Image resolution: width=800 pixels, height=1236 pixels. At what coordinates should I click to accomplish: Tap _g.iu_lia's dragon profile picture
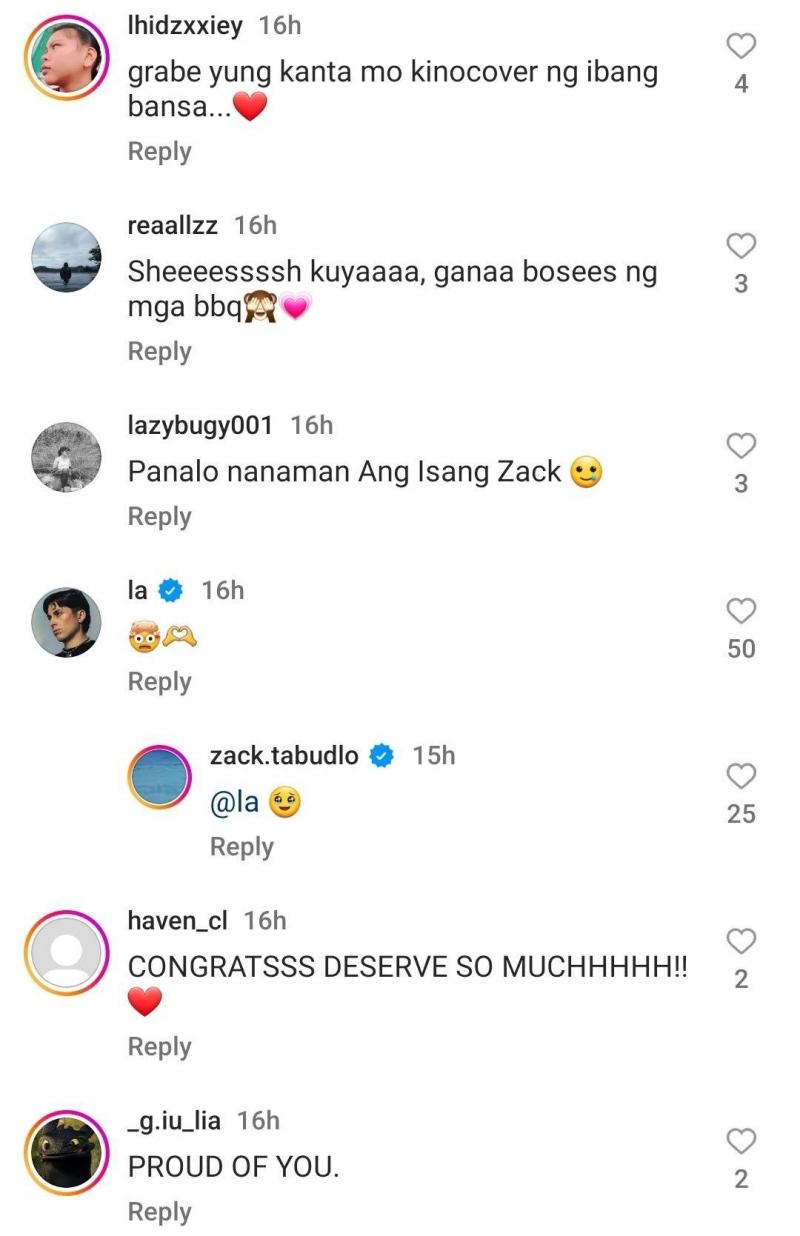click(67, 1152)
